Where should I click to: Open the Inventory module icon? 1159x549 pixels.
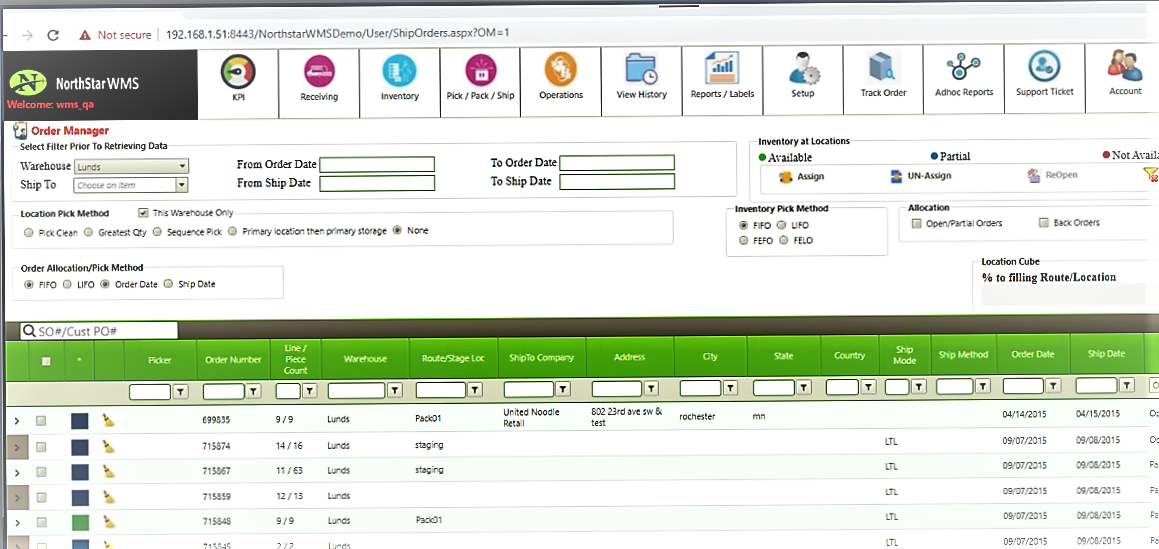399,72
